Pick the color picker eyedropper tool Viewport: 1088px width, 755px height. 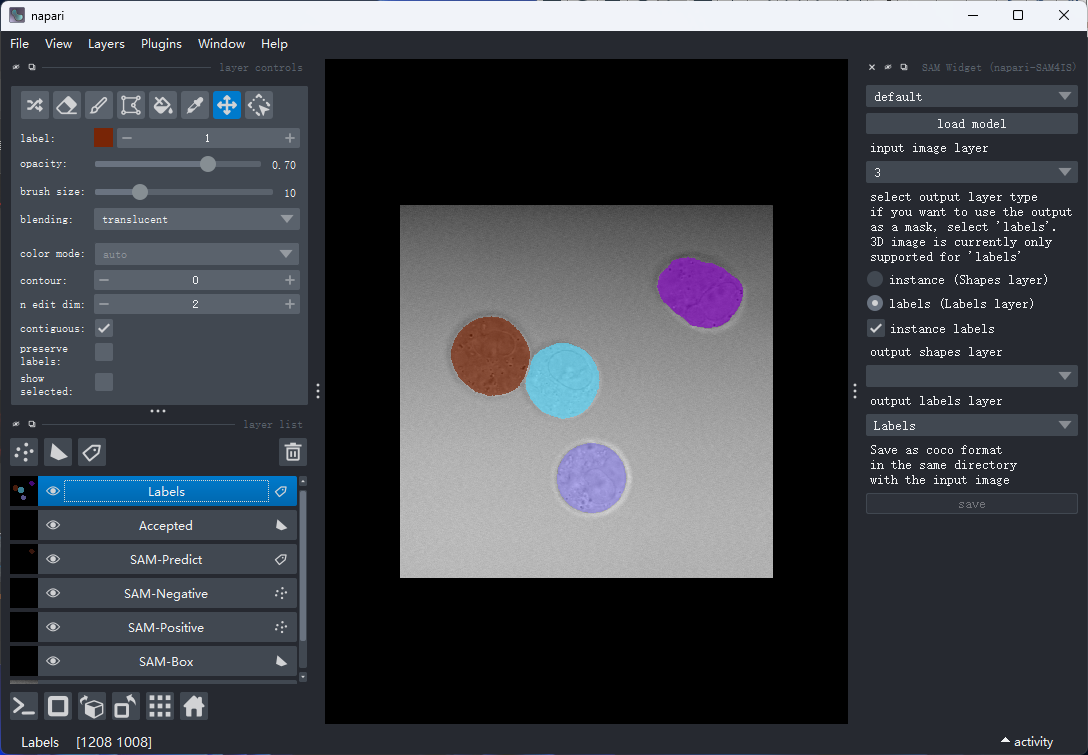click(x=195, y=105)
